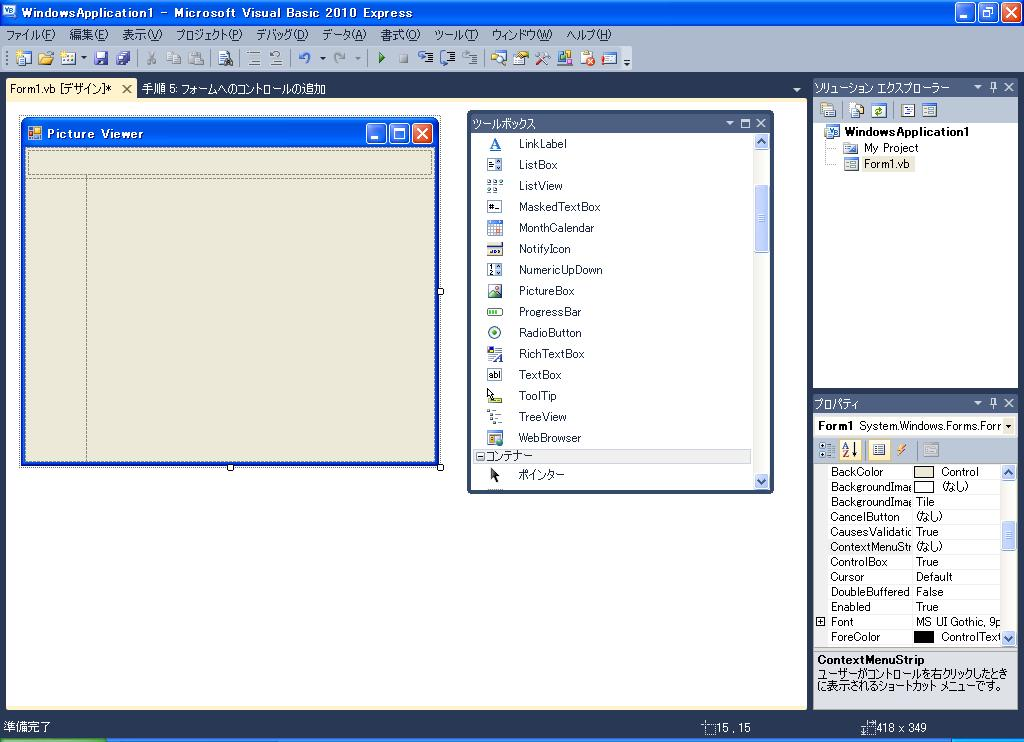
Task: Click the Save floppy disk icon
Action: click(x=101, y=58)
